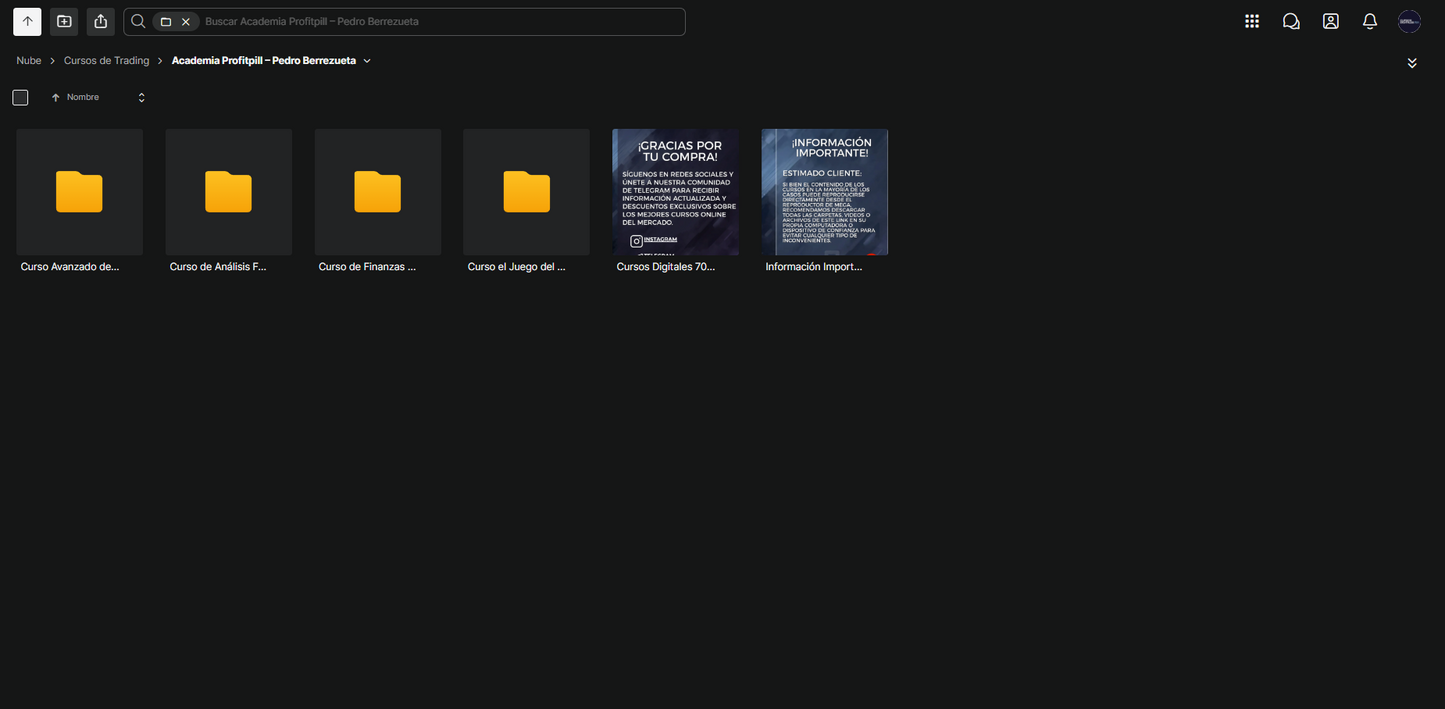Click the Curso de Análisis F... name label
The width and height of the screenshot is (1445, 709).
click(218, 267)
